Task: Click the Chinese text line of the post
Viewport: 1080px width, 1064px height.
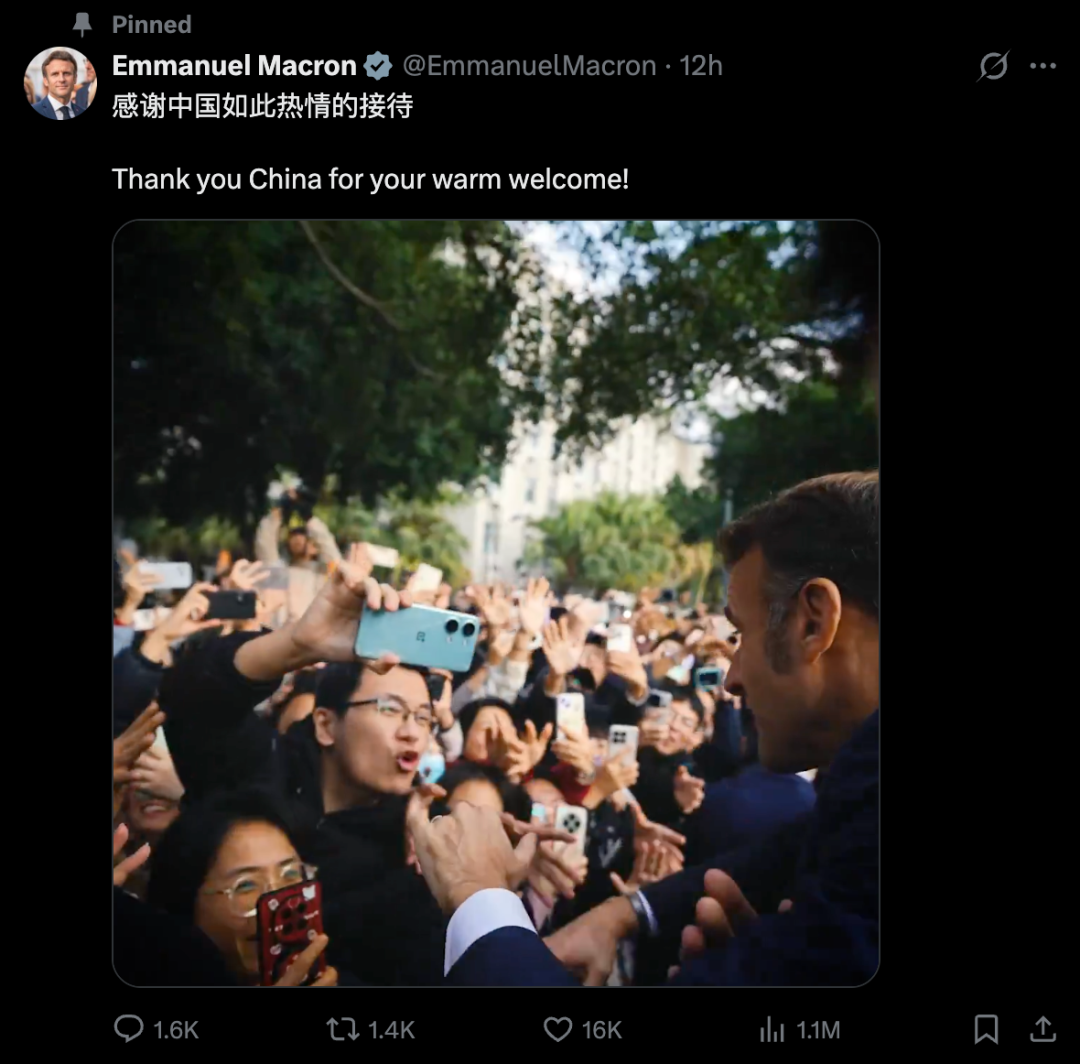Action: (262, 106)
